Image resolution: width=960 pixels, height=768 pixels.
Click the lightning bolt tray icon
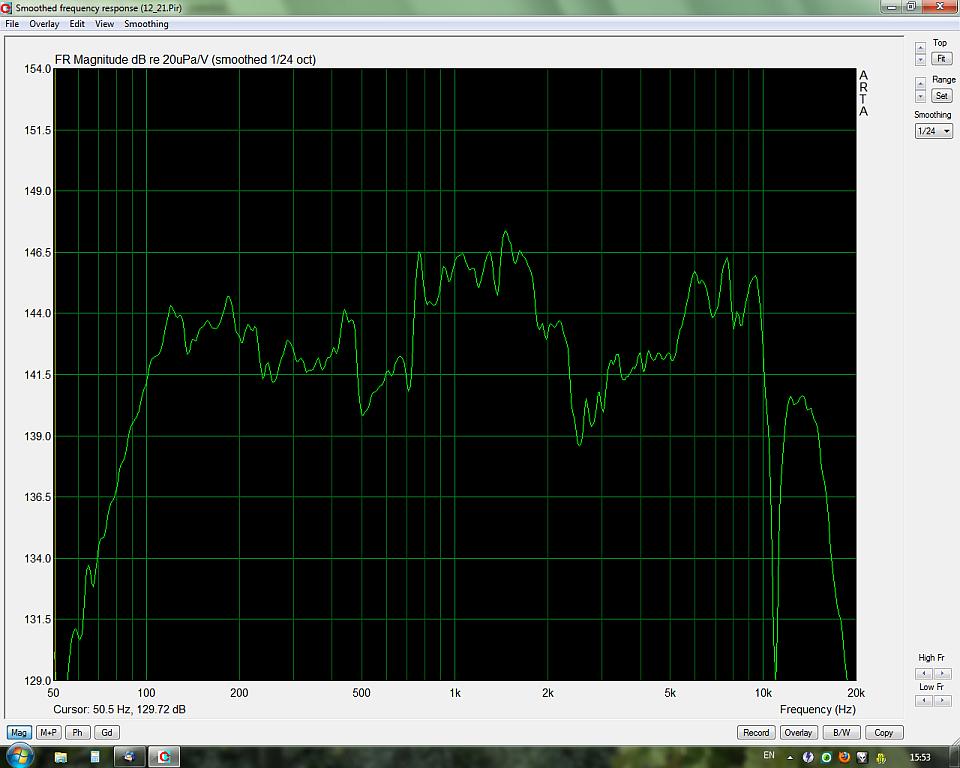tap(808, 758)
